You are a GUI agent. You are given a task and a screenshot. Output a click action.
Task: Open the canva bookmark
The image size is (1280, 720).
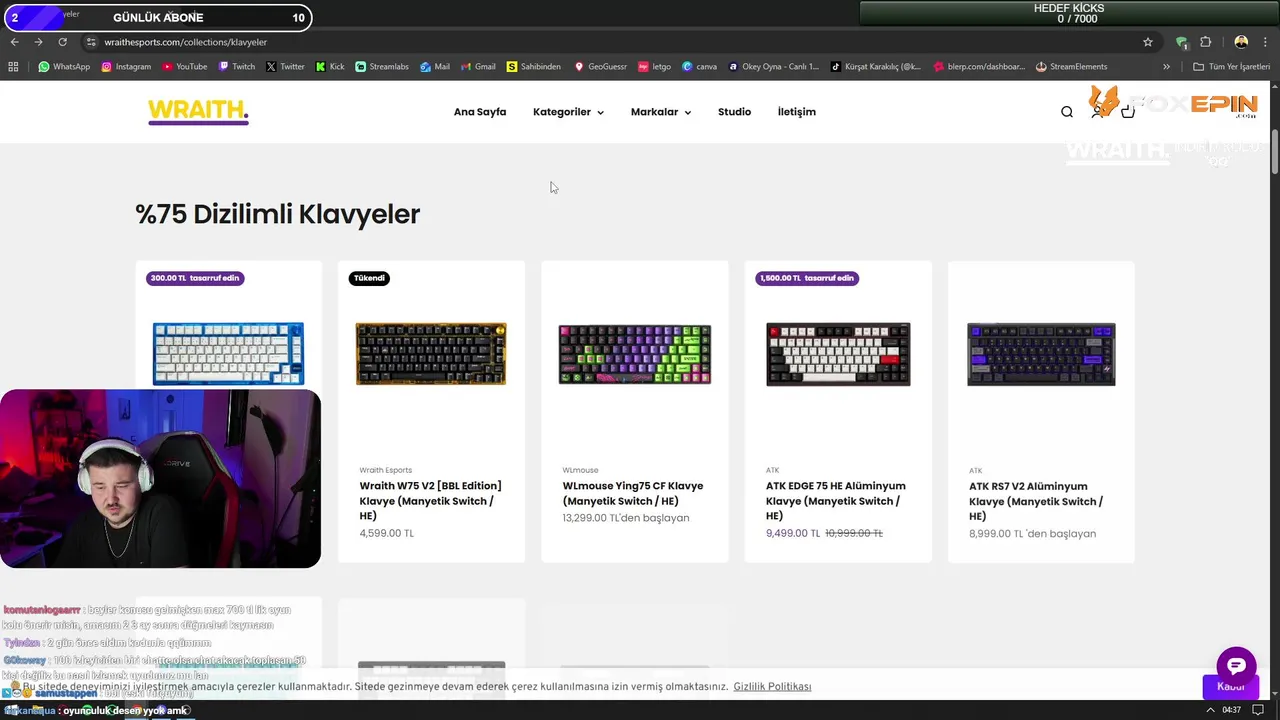click(700, 67)
